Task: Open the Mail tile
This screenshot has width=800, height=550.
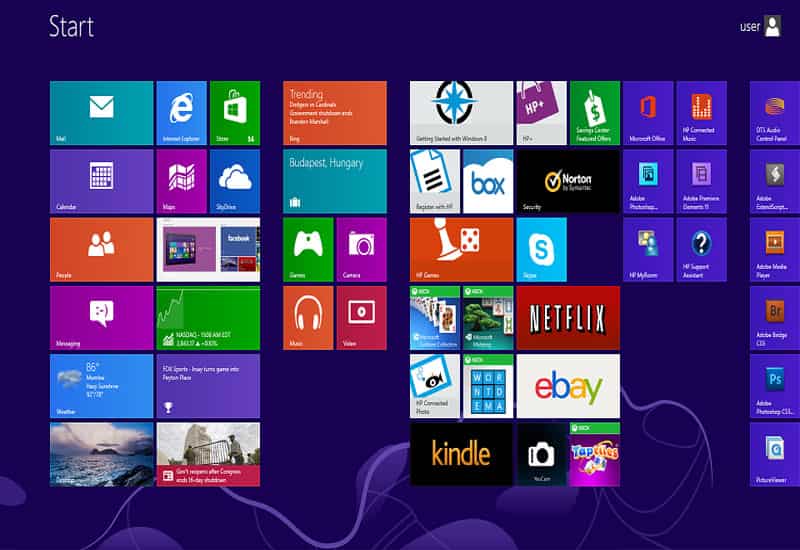Action: tap(102, 113)
